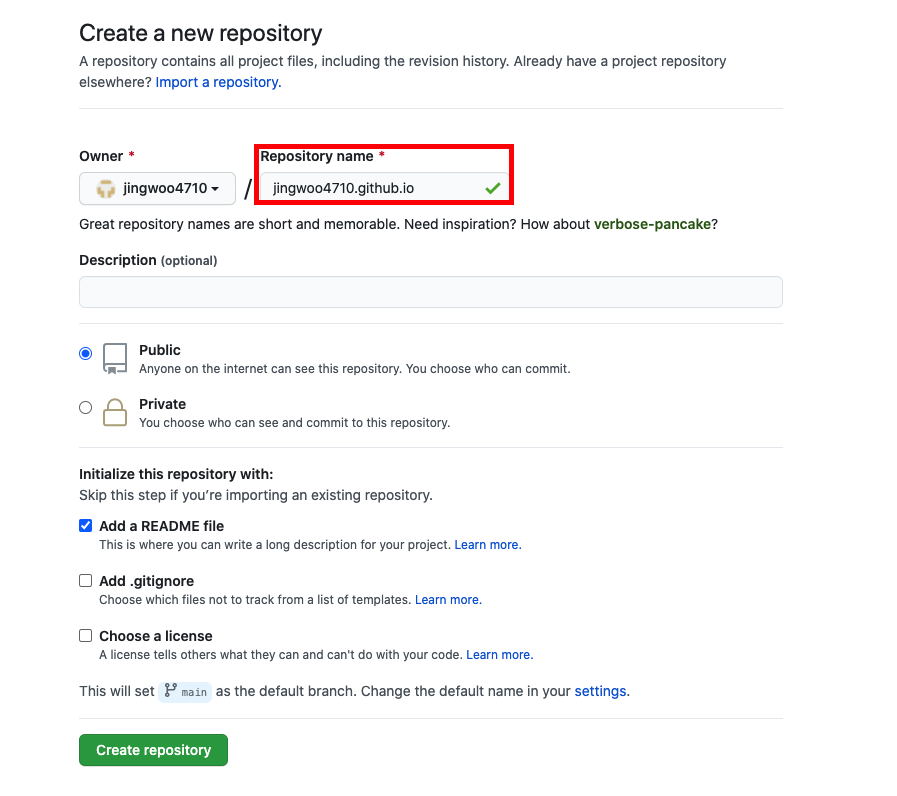Click the Create repository button

(153, 750)
